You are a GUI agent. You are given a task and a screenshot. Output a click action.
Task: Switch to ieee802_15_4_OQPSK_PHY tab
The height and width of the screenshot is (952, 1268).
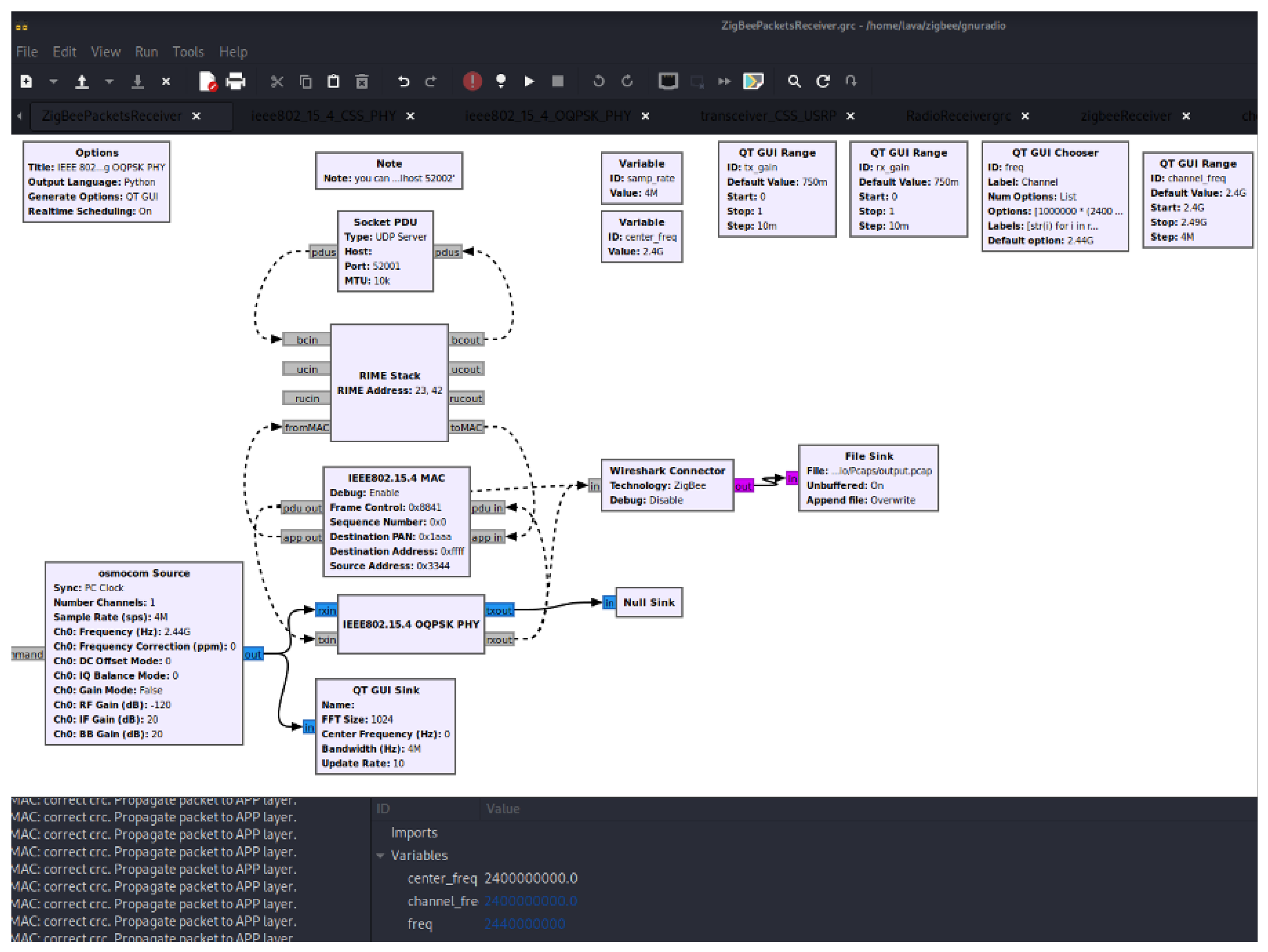pyautogui.click(x=547, y=116)
